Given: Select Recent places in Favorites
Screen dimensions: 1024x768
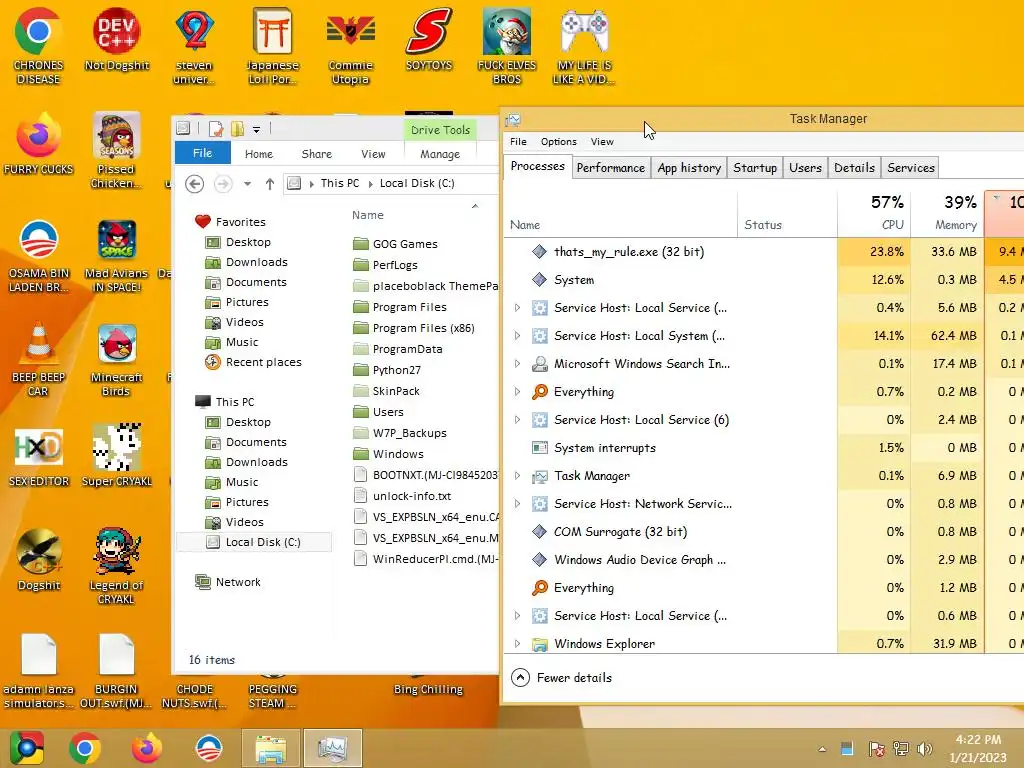Looking at the screenshot, I should [x=253, y=362].
